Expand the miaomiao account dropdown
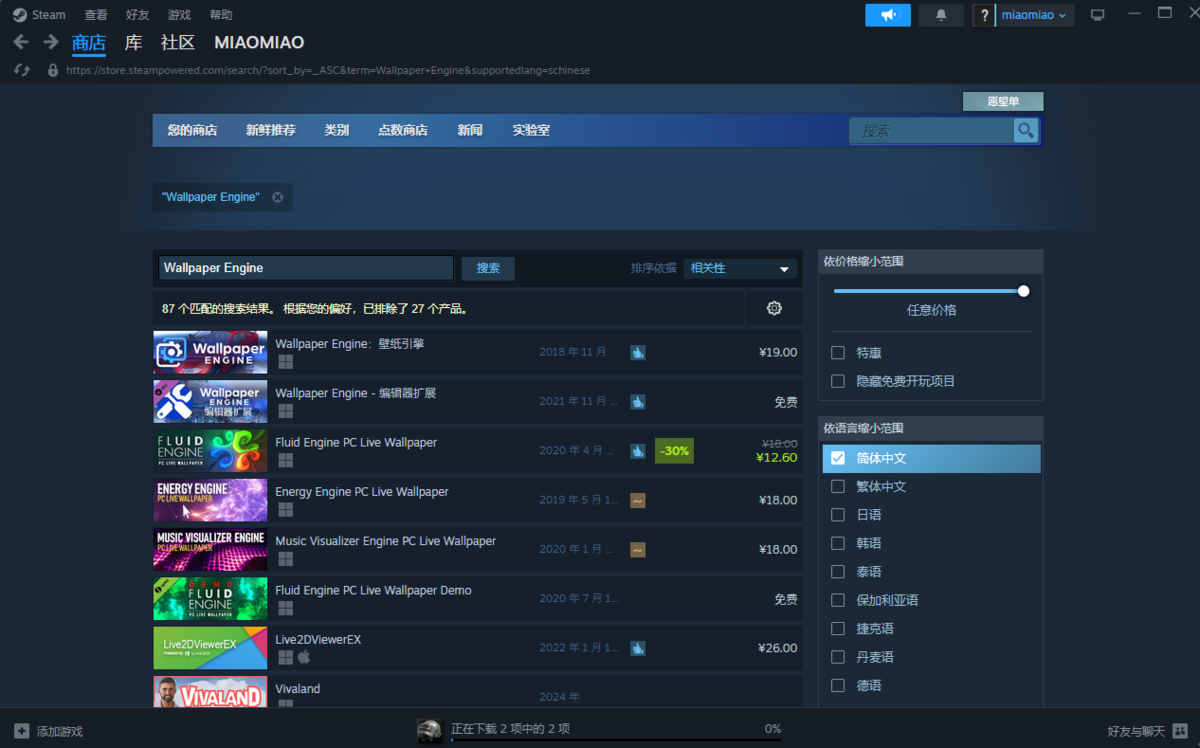Image resolution: width=1200 pixels, height=748 pixels. 1034,15
